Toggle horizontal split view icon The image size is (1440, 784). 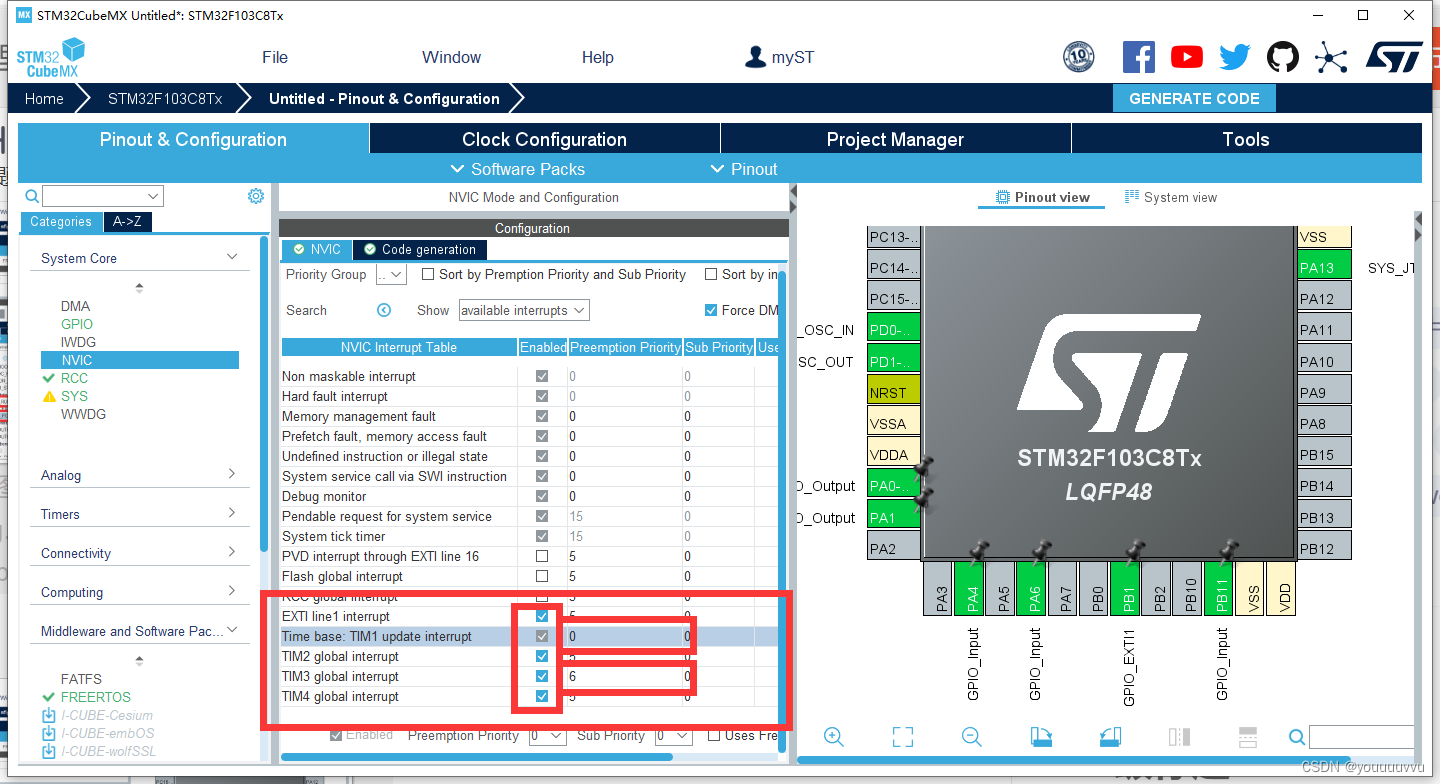click(1247, 737)
